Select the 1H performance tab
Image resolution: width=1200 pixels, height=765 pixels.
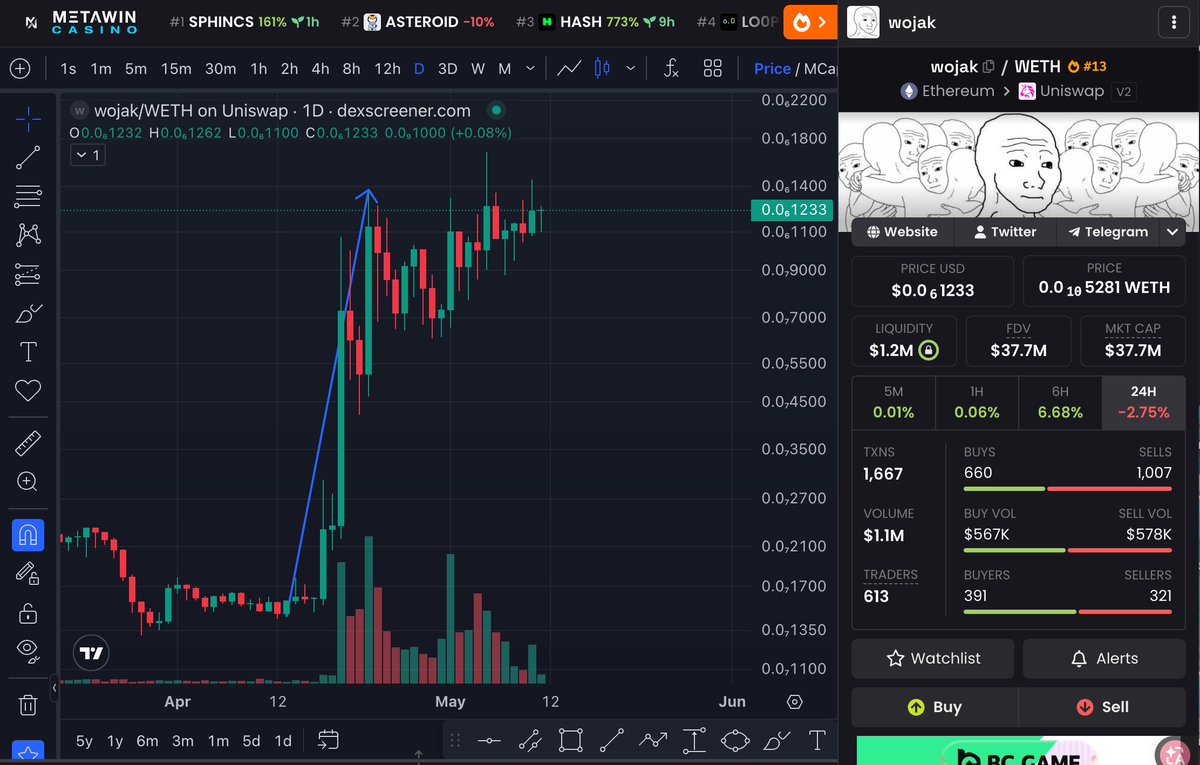pyautogui.click(x=977, y=403)
